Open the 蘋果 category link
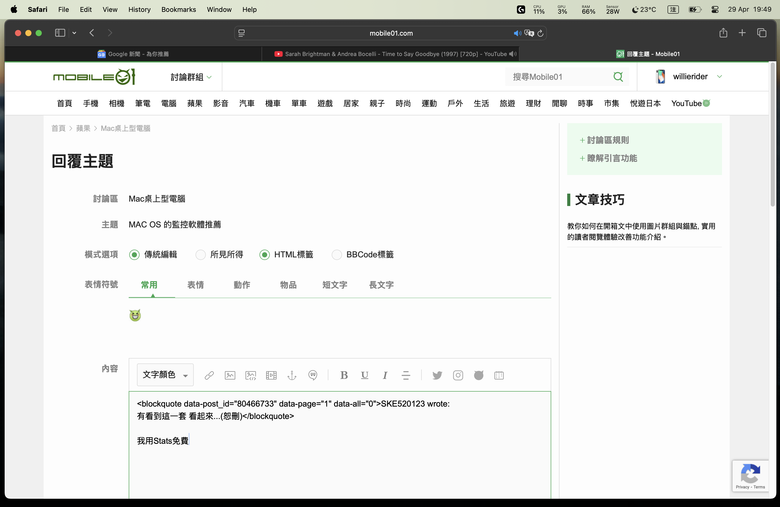Viewport: 780px width, 507px height. [x=195, y=103]
